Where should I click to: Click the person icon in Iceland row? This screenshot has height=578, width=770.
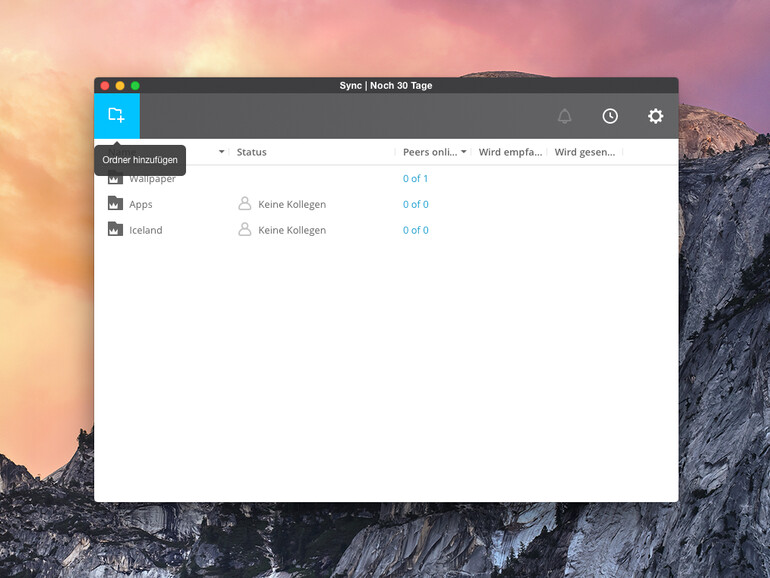245,229
